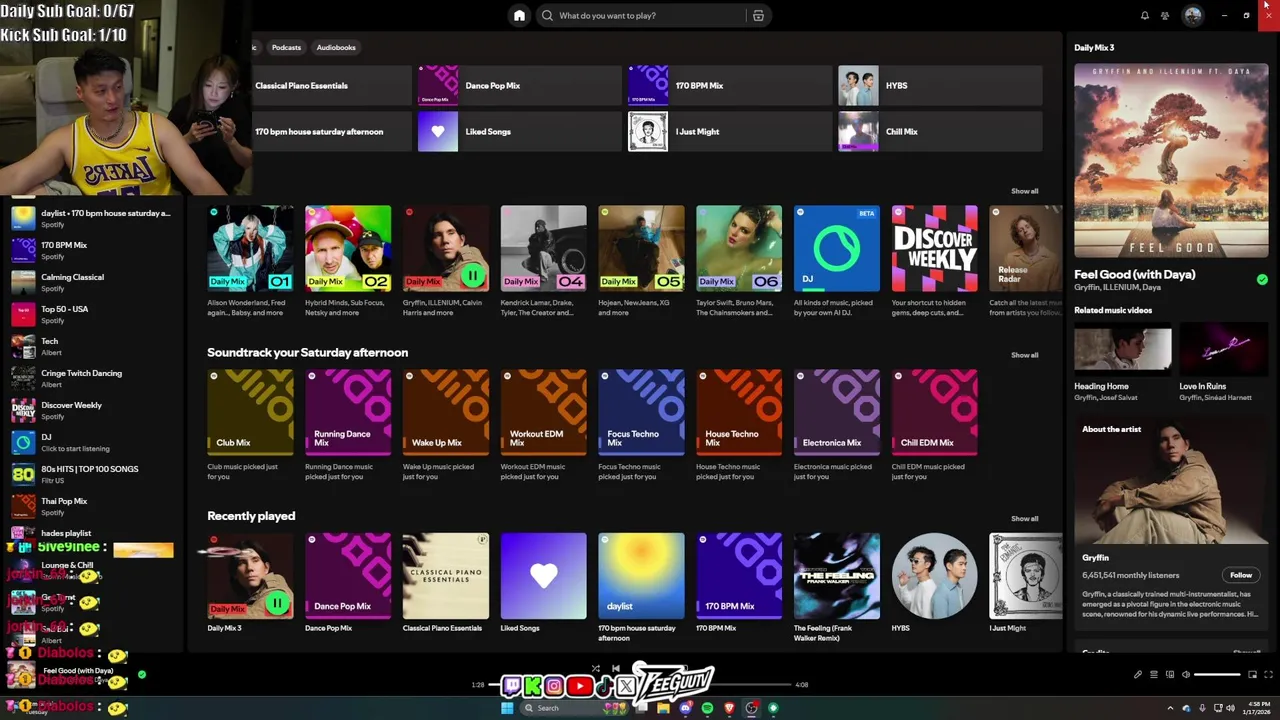Open Chill EDM Mix card
1280x720 pixels.
click(x=935, y=425)
